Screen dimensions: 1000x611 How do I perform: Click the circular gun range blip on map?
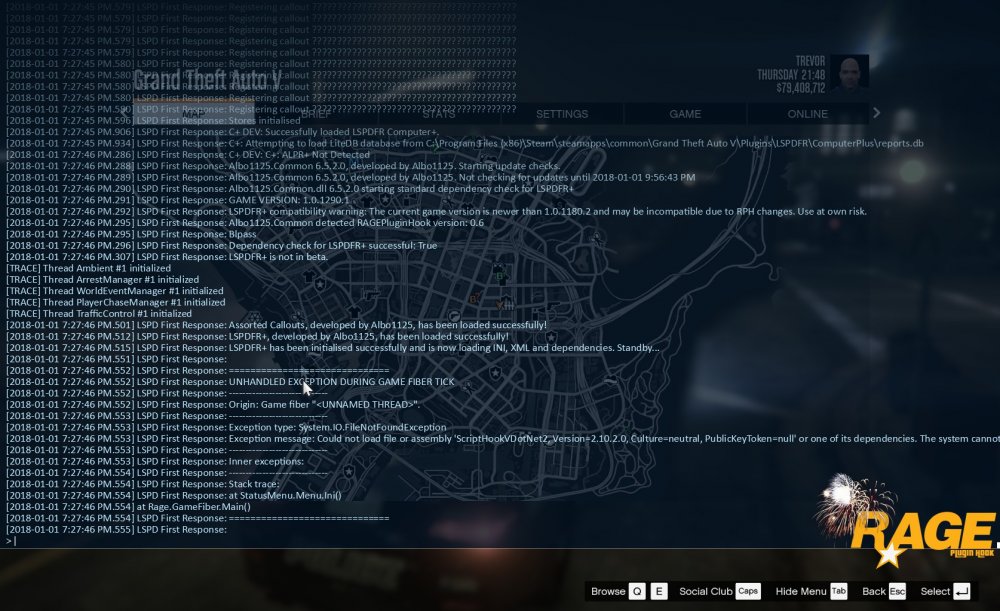pyautogui.click(x=454, y=316)
